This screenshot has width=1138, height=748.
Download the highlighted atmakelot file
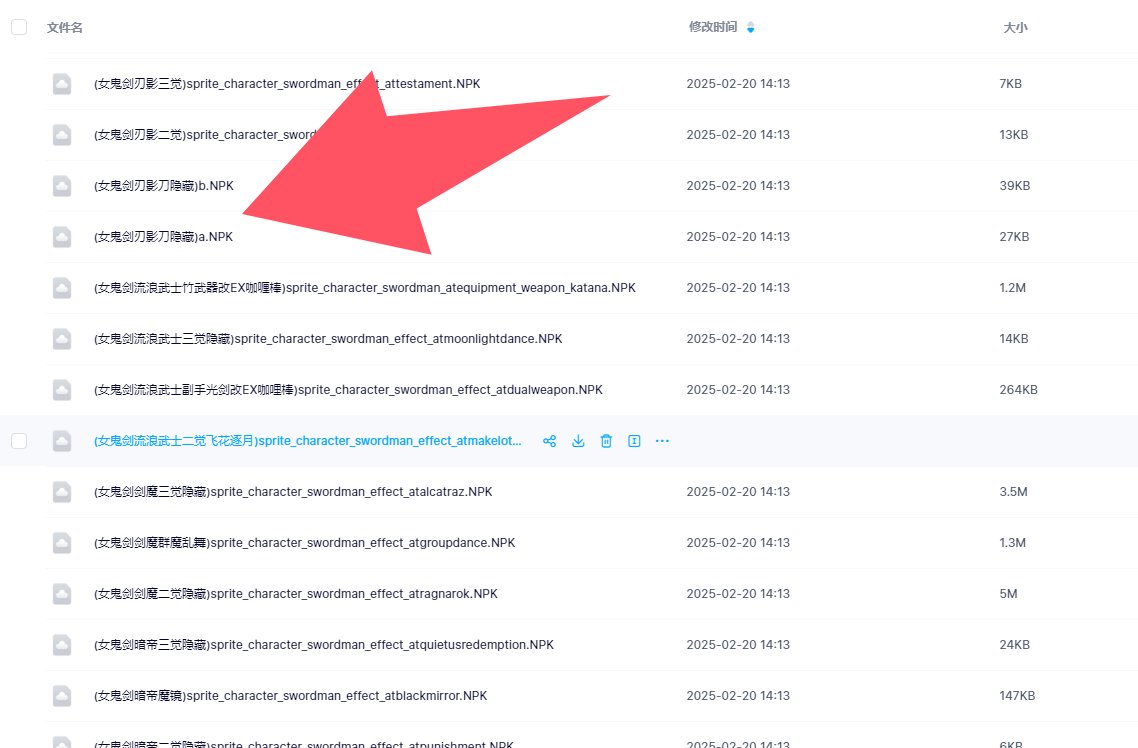pyautogui.click(x=578, y=441)
